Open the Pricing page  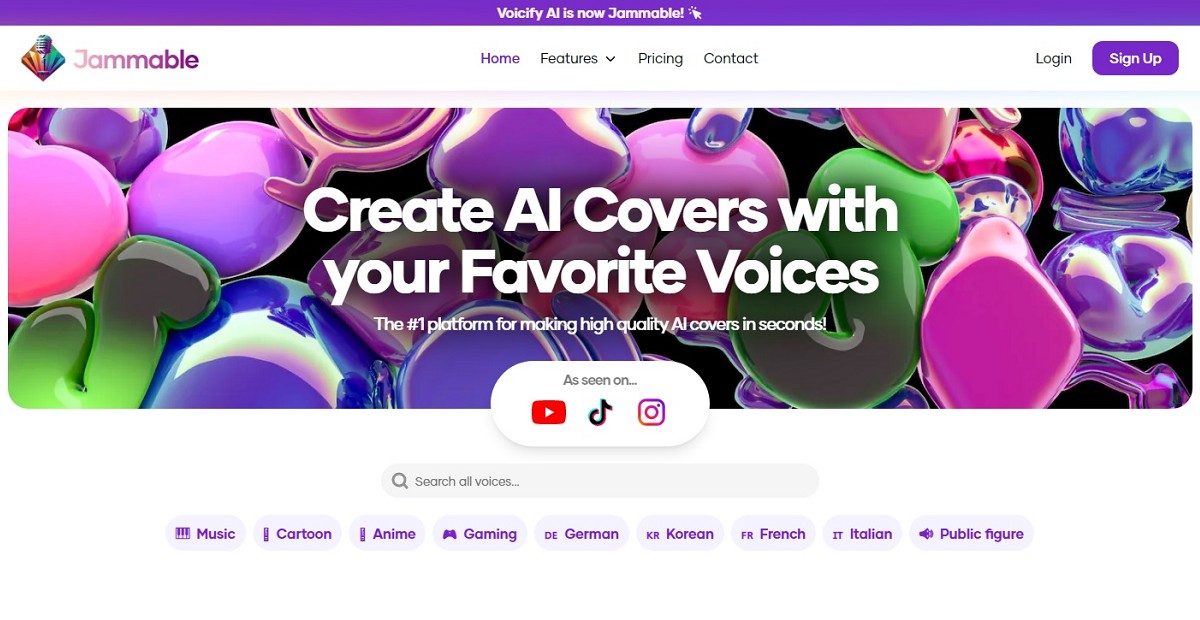coord(660,58)
